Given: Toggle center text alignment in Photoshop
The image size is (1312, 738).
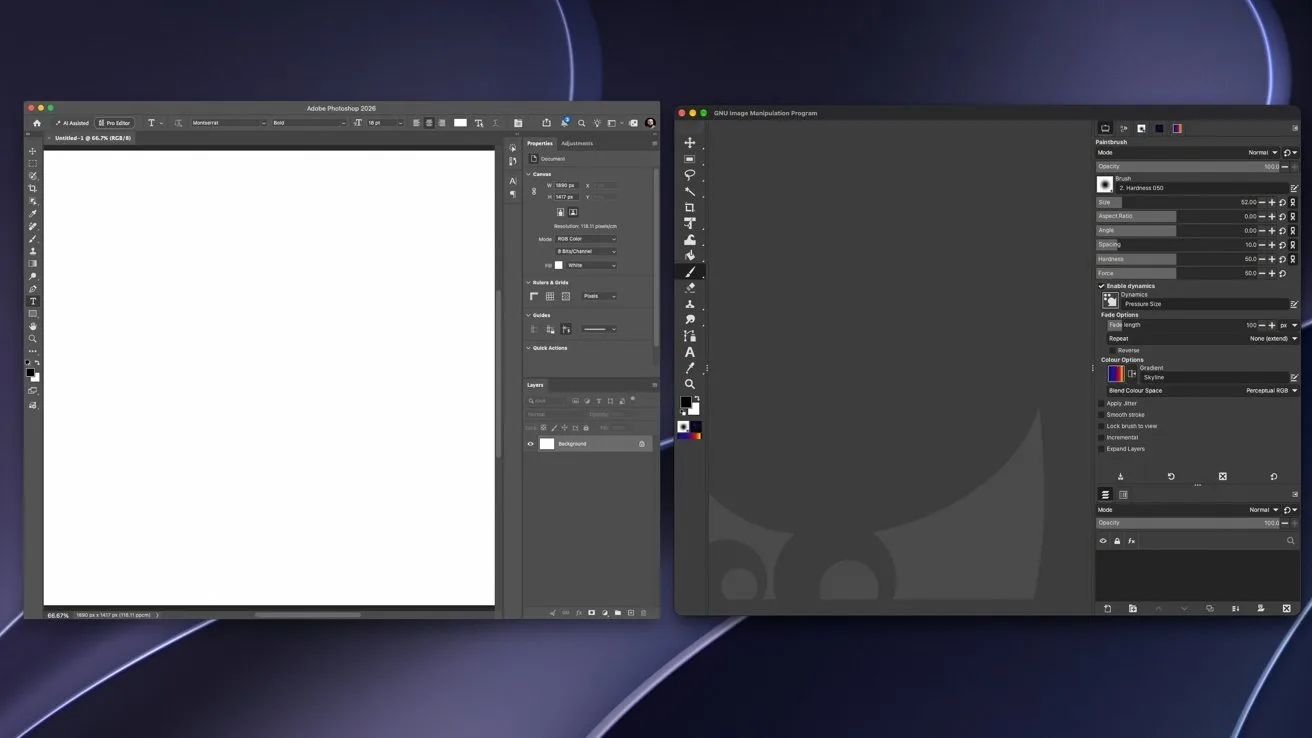Looking at the screenshot, I should (x=429, y=123).
